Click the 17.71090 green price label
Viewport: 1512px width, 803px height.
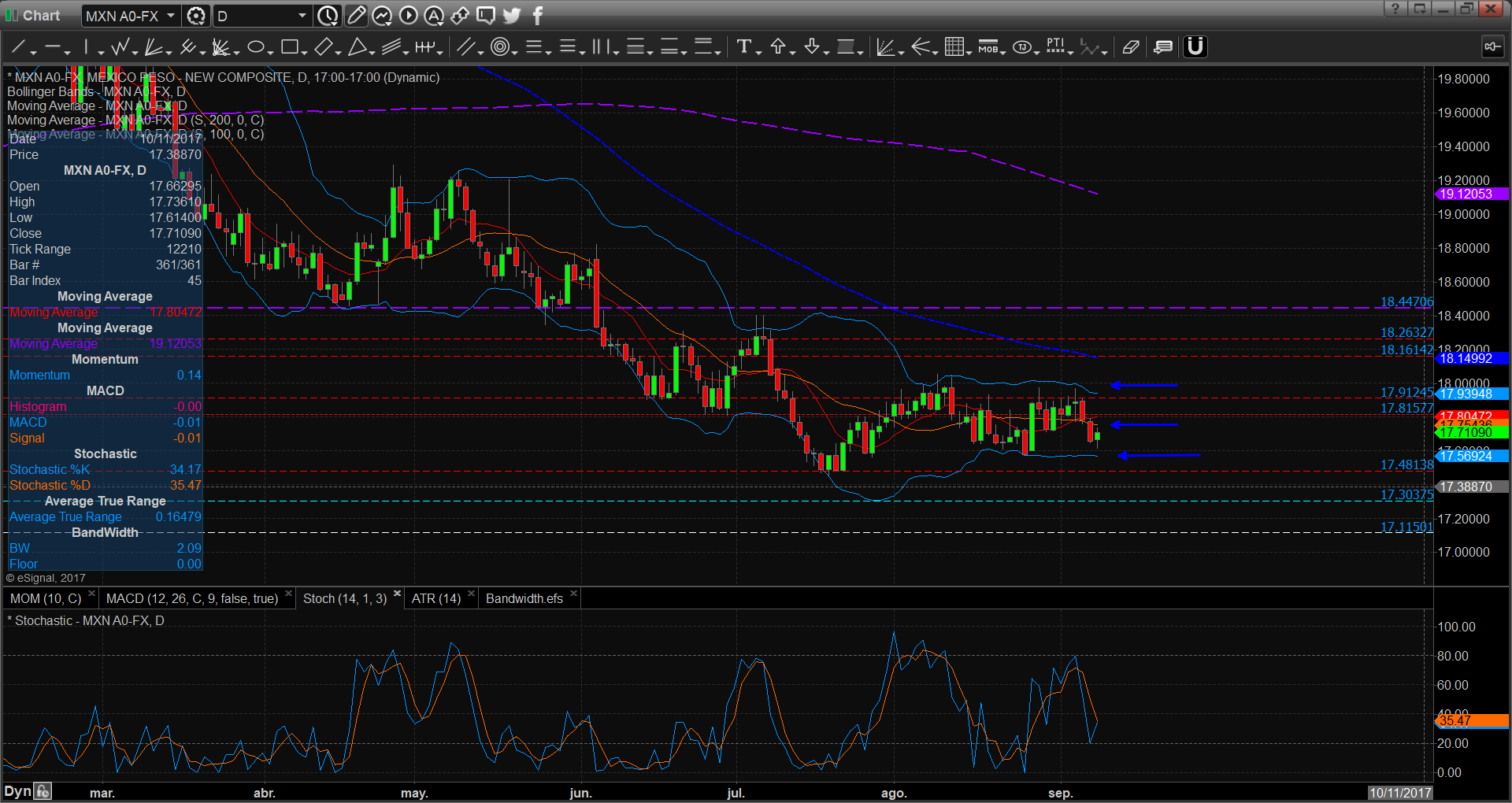pyautogui.click(x=1472, y=433)
